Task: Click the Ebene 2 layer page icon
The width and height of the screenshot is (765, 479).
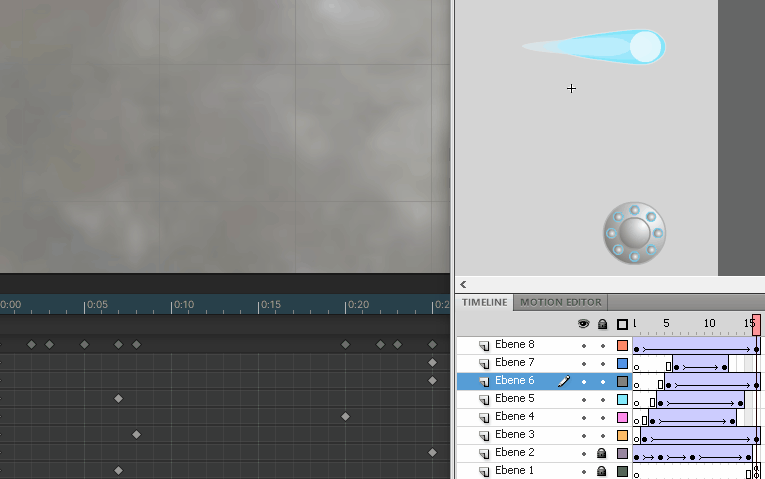Action: coord(484,454)
